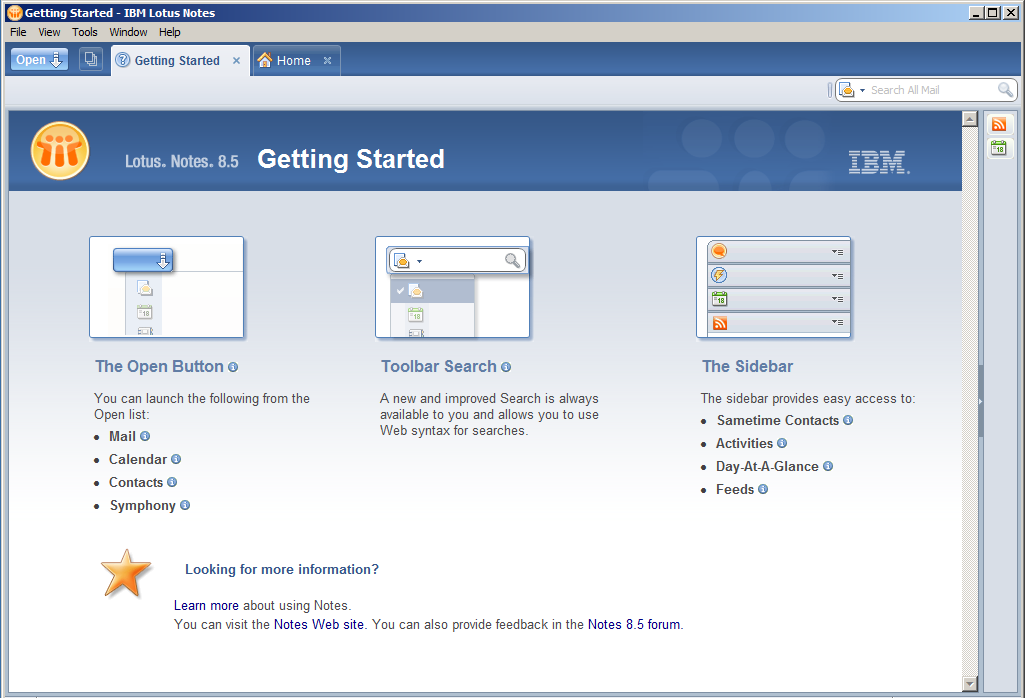Open the Window menu
The height and width of the screenshot is (698, 1025).
pyautogui.click(x=128, y=32)
